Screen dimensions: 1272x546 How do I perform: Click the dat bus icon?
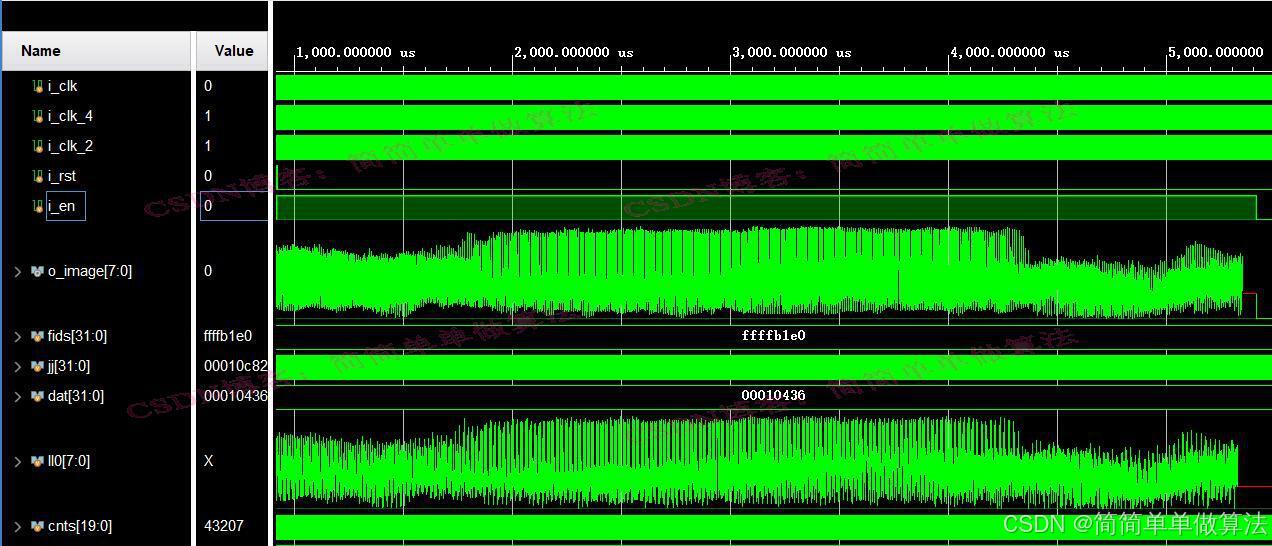click(x=38, y=396)
